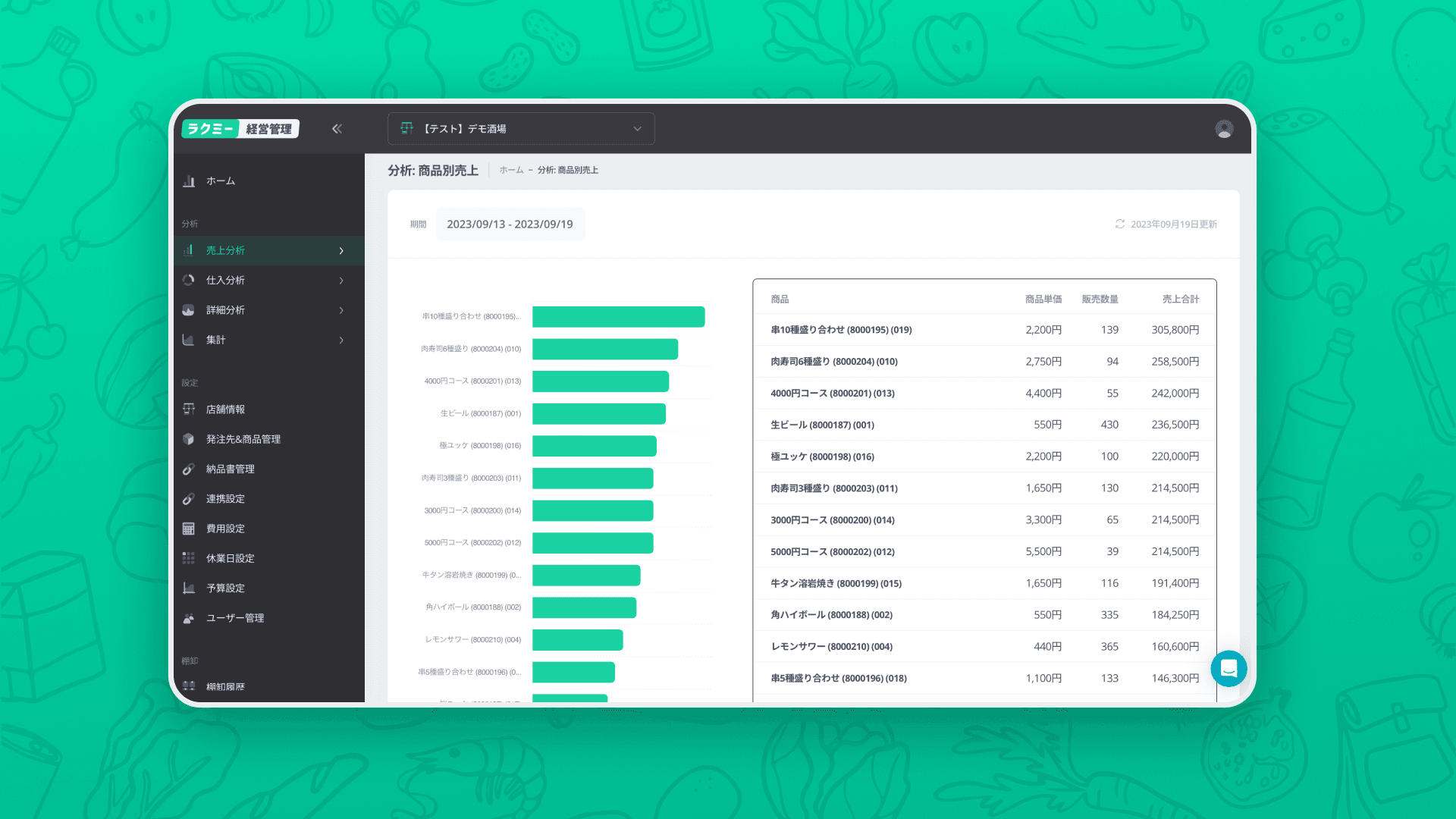This screenshot has height=819, width=1456.
Task: Expand the 仕入分析 submenu chevron
Action: (341, 281)
